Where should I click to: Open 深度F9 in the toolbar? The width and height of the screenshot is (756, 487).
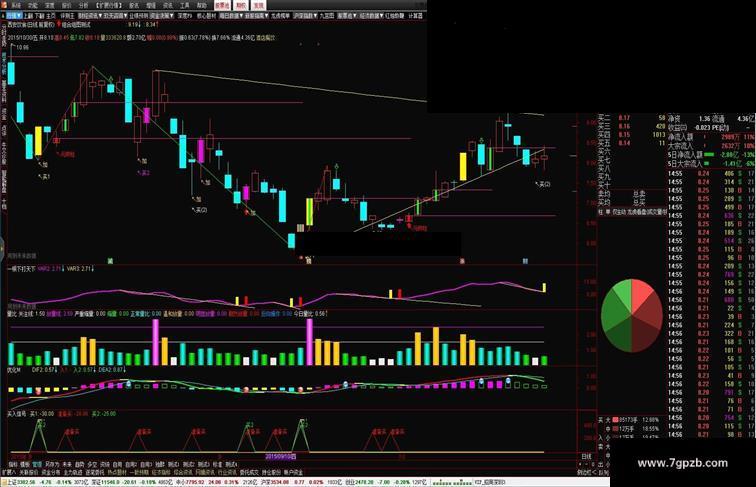pos(185,16)
